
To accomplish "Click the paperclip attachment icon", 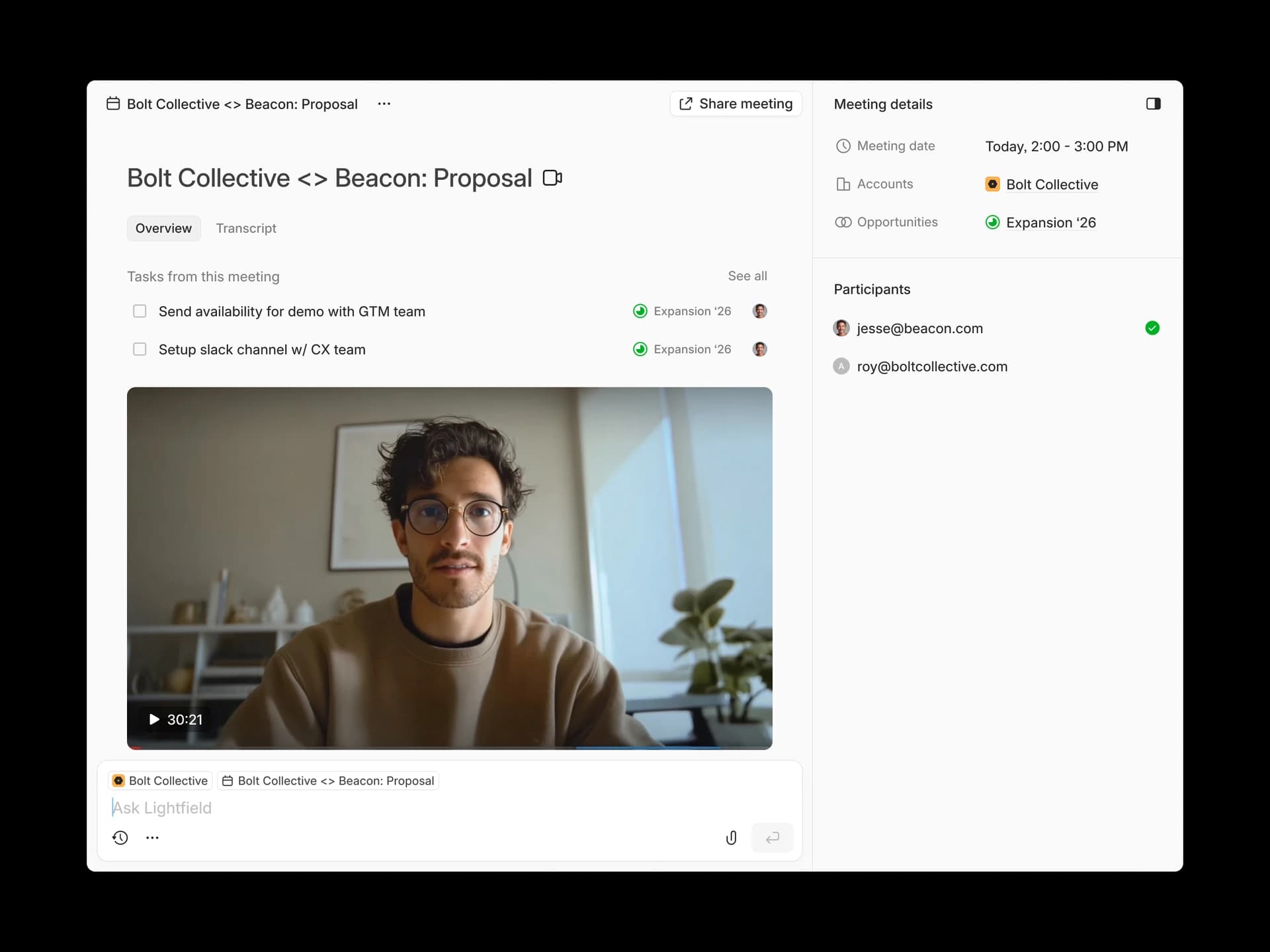I will [x=731, y=838].
